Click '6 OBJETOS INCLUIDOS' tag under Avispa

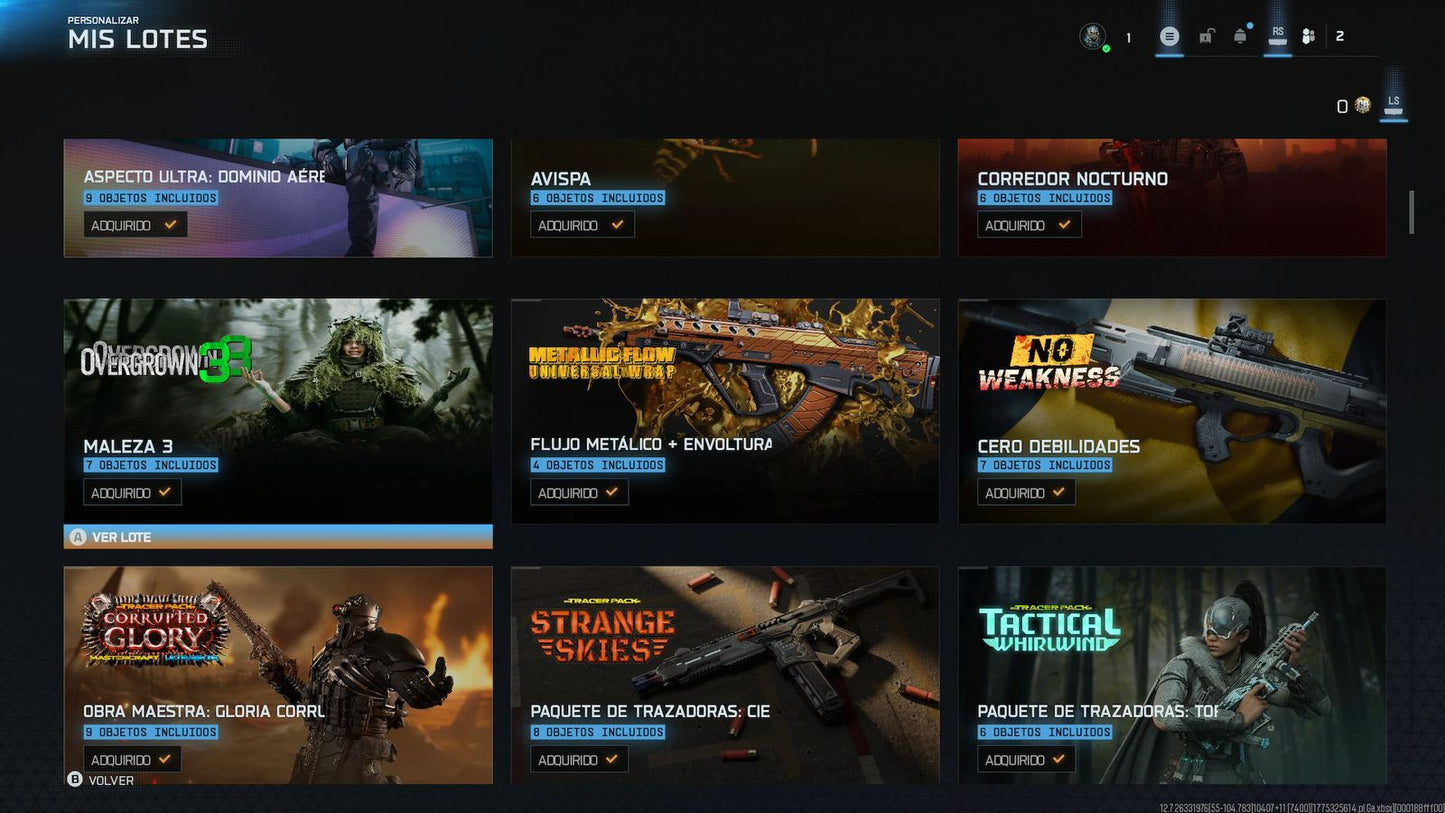click(x=598, y=198)
